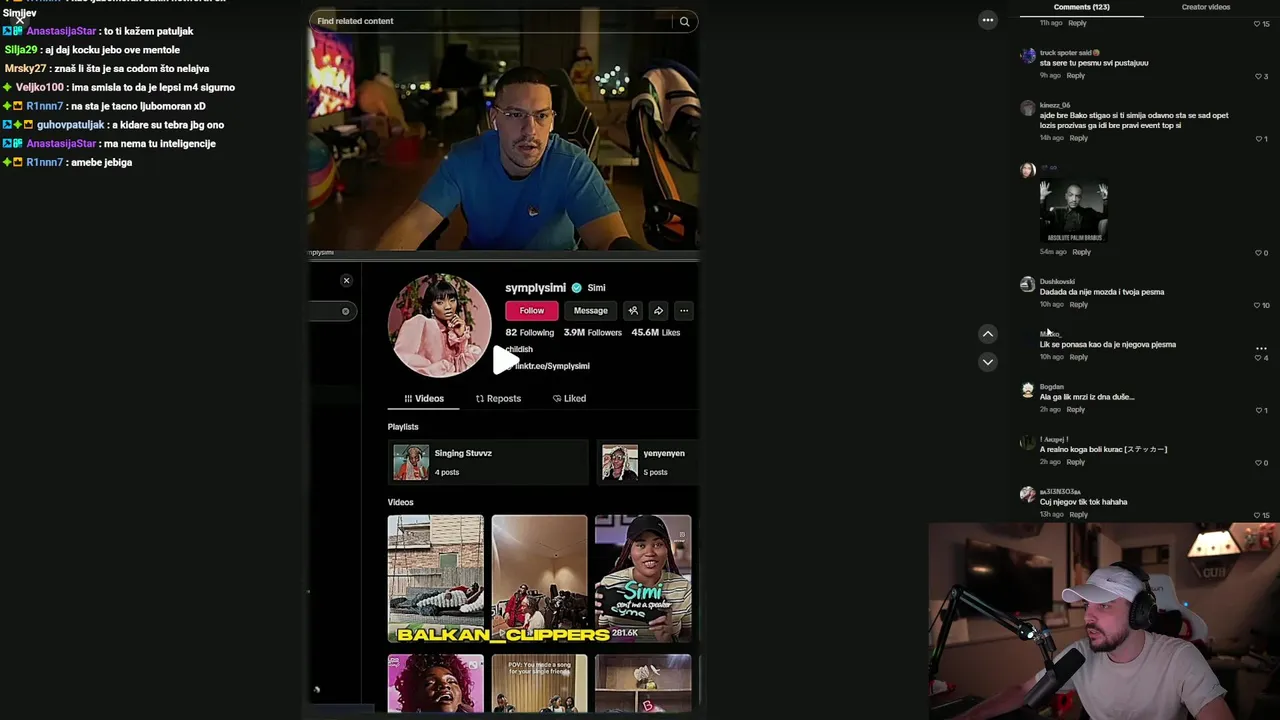Switch to the Reposts tab
The width and height of the screenshot is (1280, 720).
pyautogui.click(x=498, y=398)
